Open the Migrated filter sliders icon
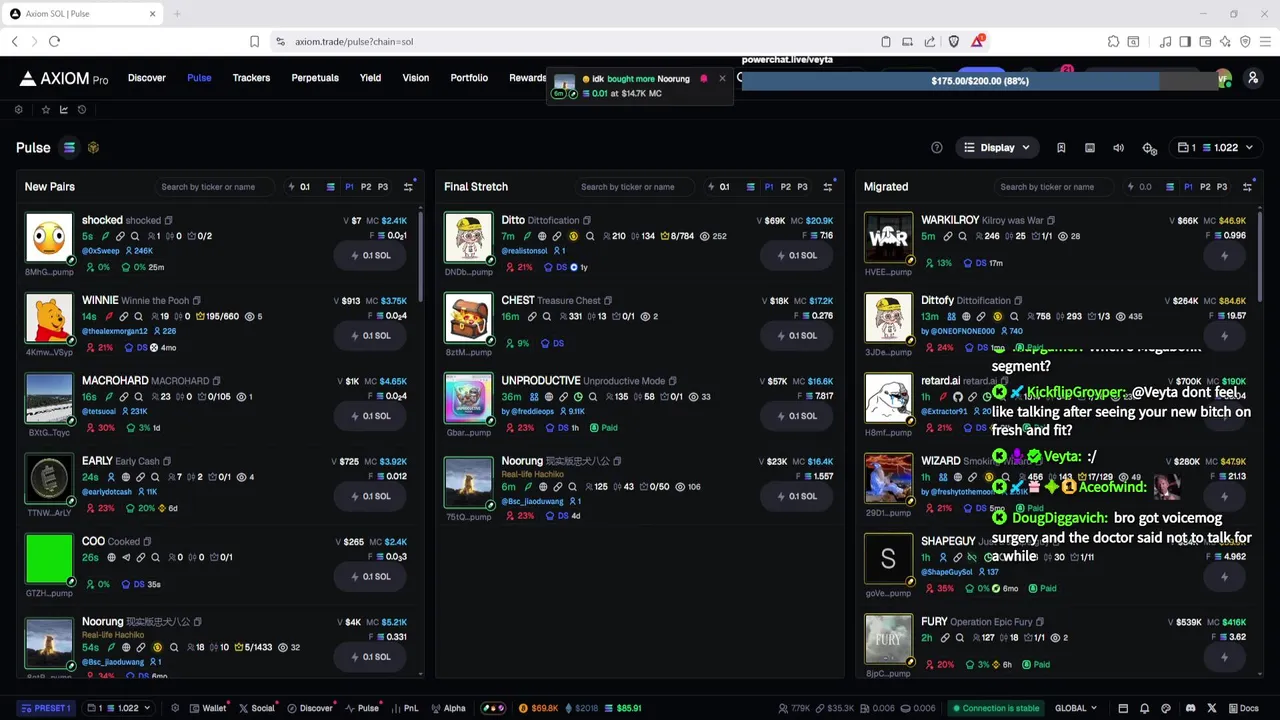 pos(1247,187)
